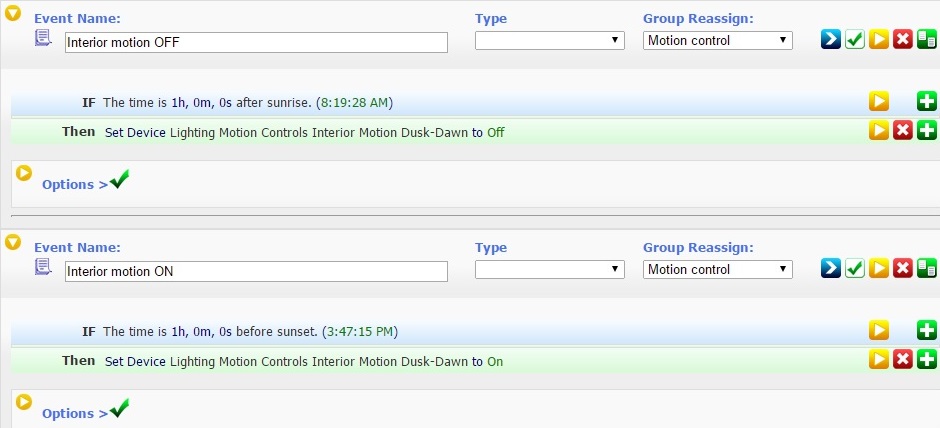940x428 pixels.
Task: Toggle enabled checkmark for Interior motion OFF
Action: pyautogui.click(x=854, y=40)
